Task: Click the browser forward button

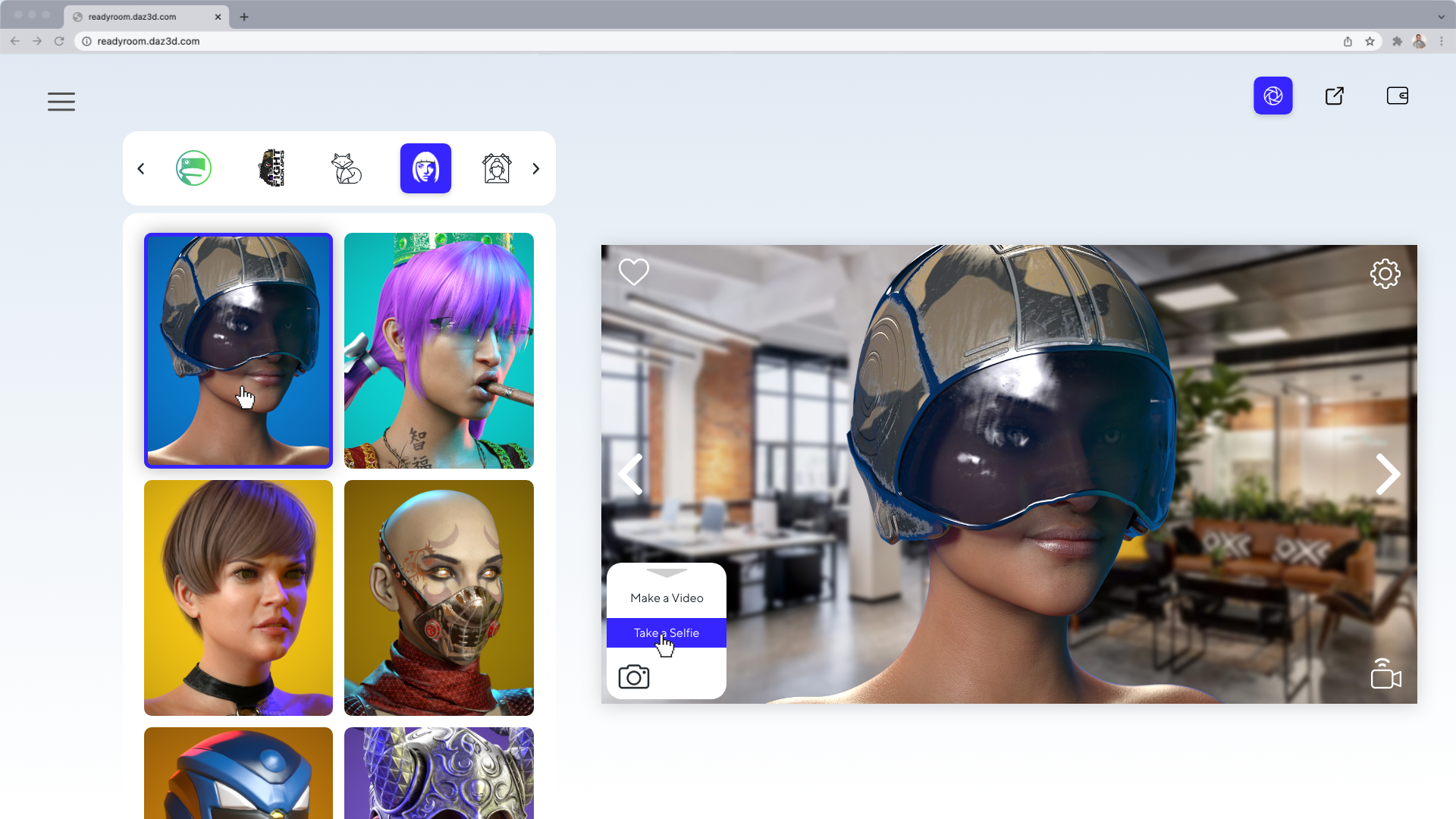Action: click(x=37, y=41)
